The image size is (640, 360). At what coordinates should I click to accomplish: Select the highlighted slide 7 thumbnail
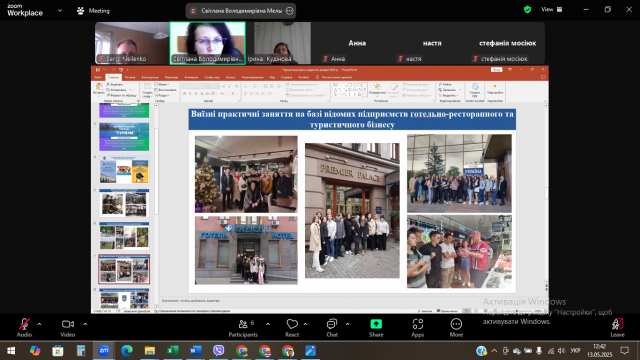pyautogui.click(x=124, y=269)
